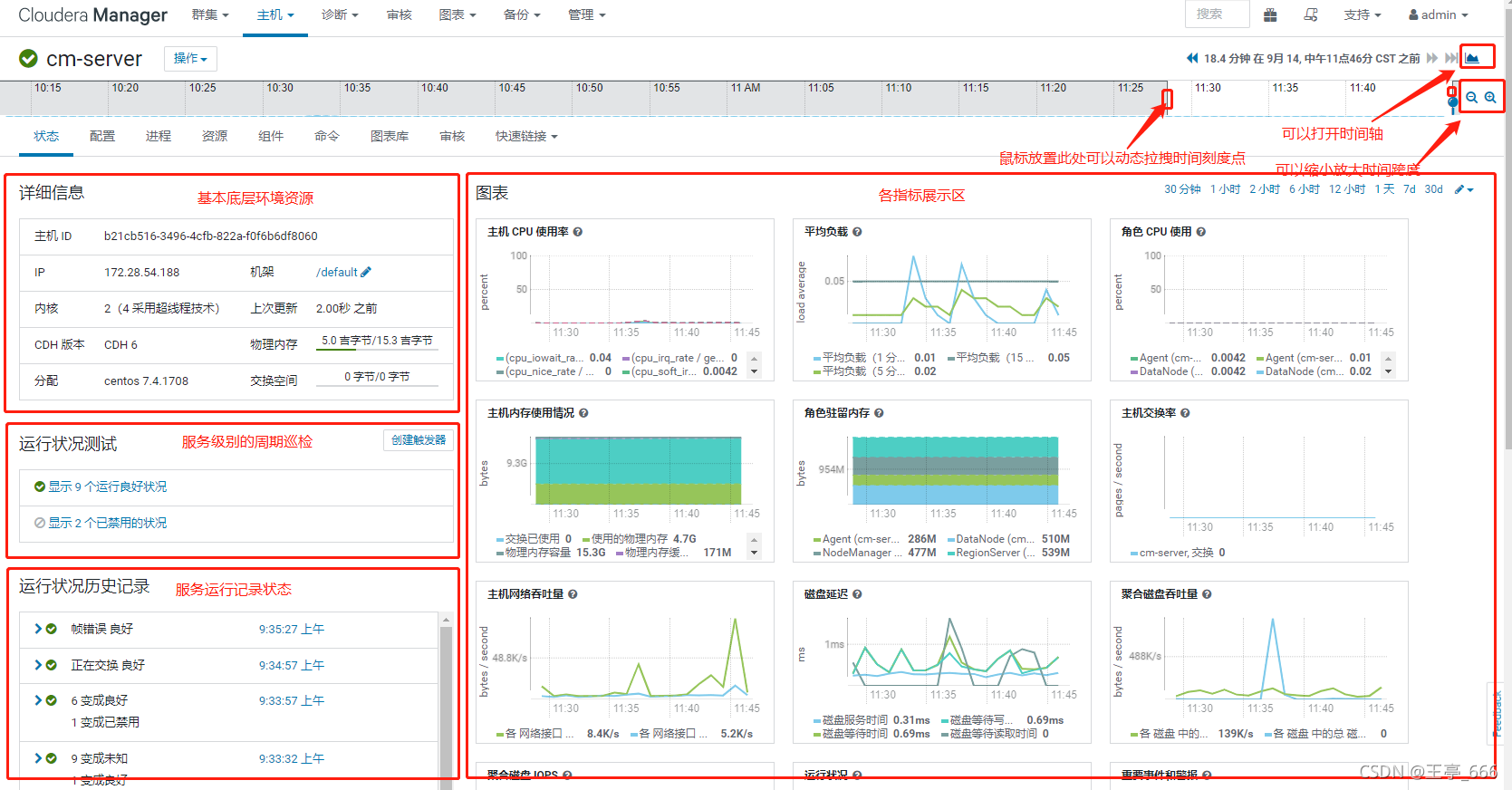Click the admin user icon
Image resolution: width=1512 pixels, height=790 pixels.
coord(1413,14)
